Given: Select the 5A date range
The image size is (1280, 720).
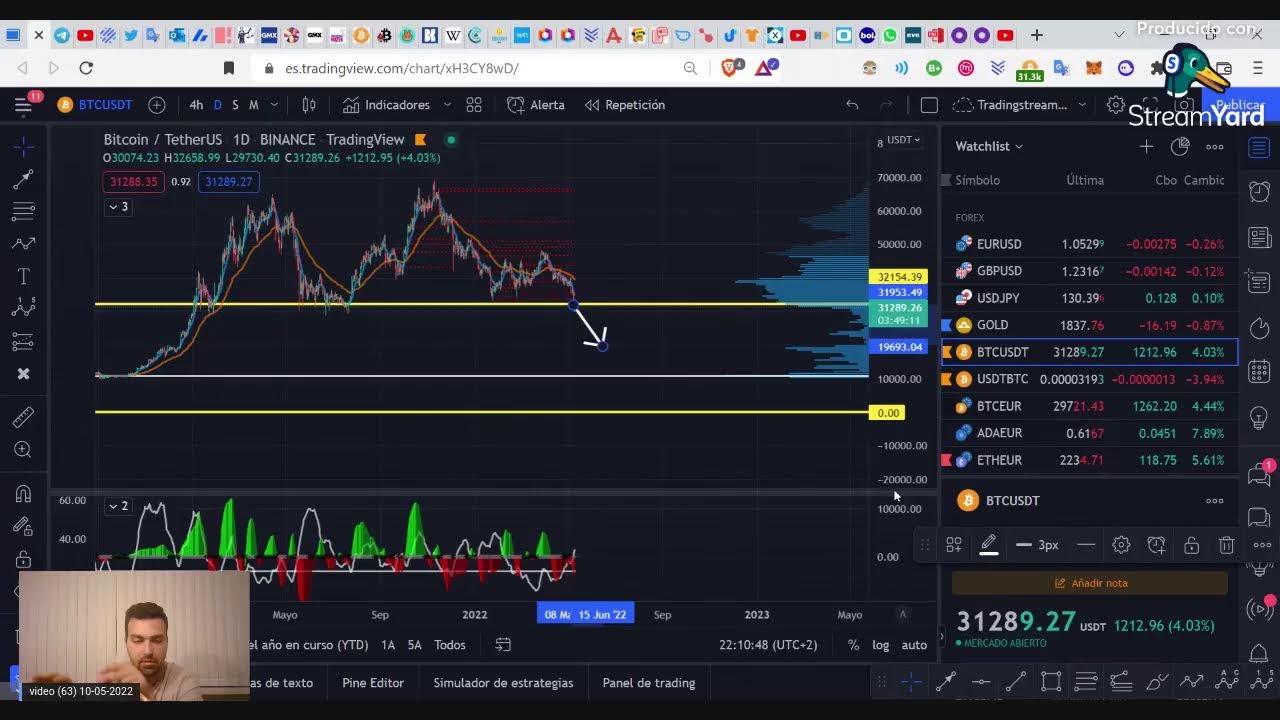Looking at the screenshot, I should [x=414, y=645].
